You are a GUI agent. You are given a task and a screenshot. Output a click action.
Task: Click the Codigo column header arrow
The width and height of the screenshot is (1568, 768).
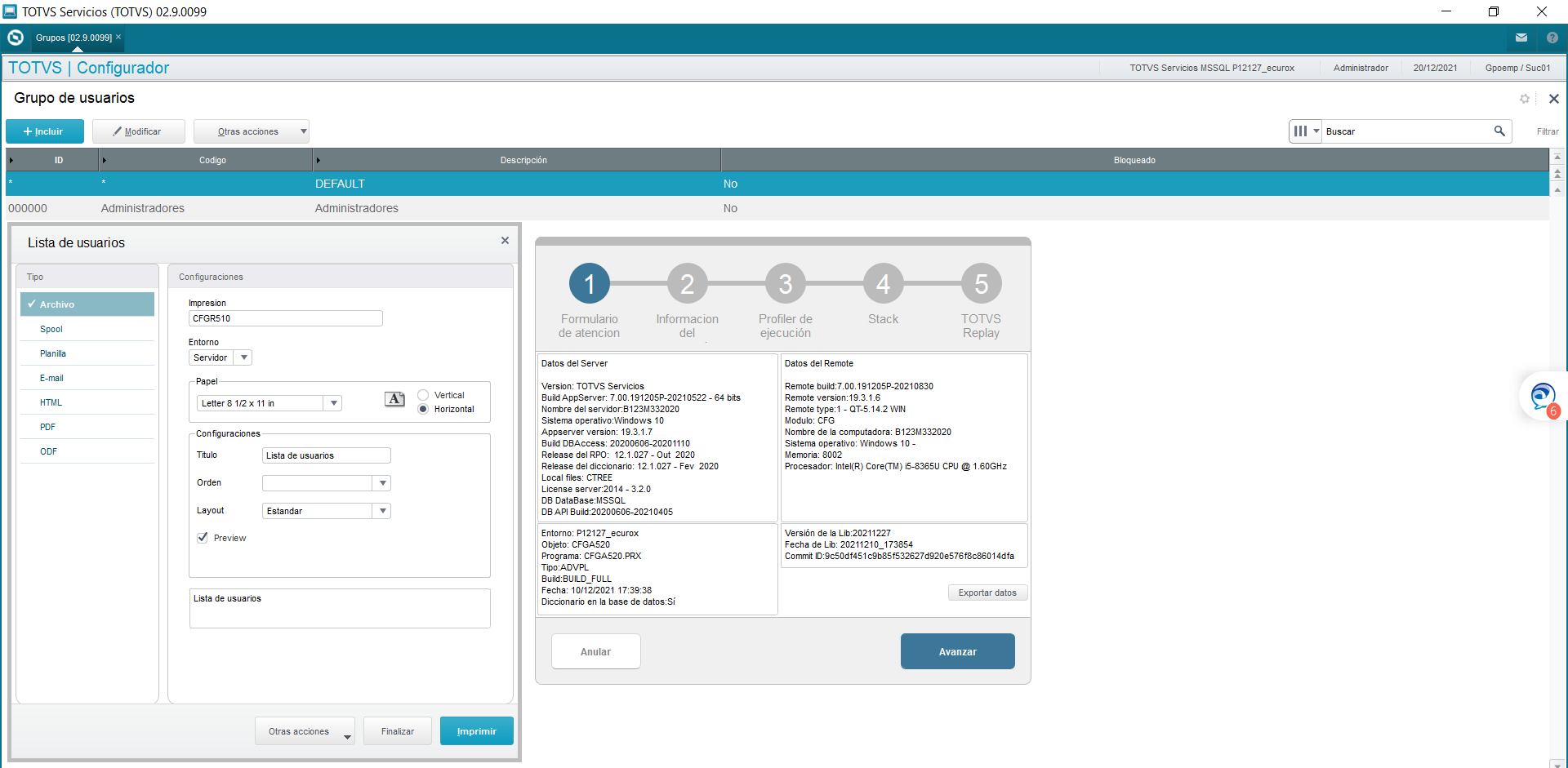pos(105,160)
